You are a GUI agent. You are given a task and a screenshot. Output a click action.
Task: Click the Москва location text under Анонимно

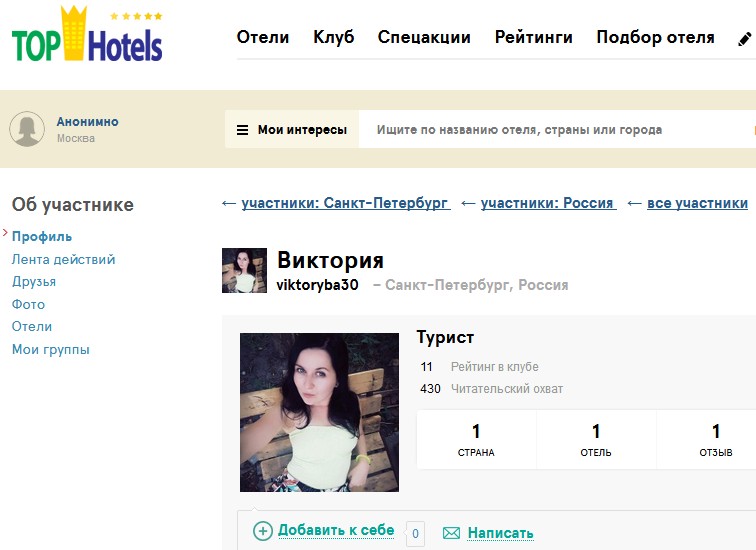click(x=76, y=138)
